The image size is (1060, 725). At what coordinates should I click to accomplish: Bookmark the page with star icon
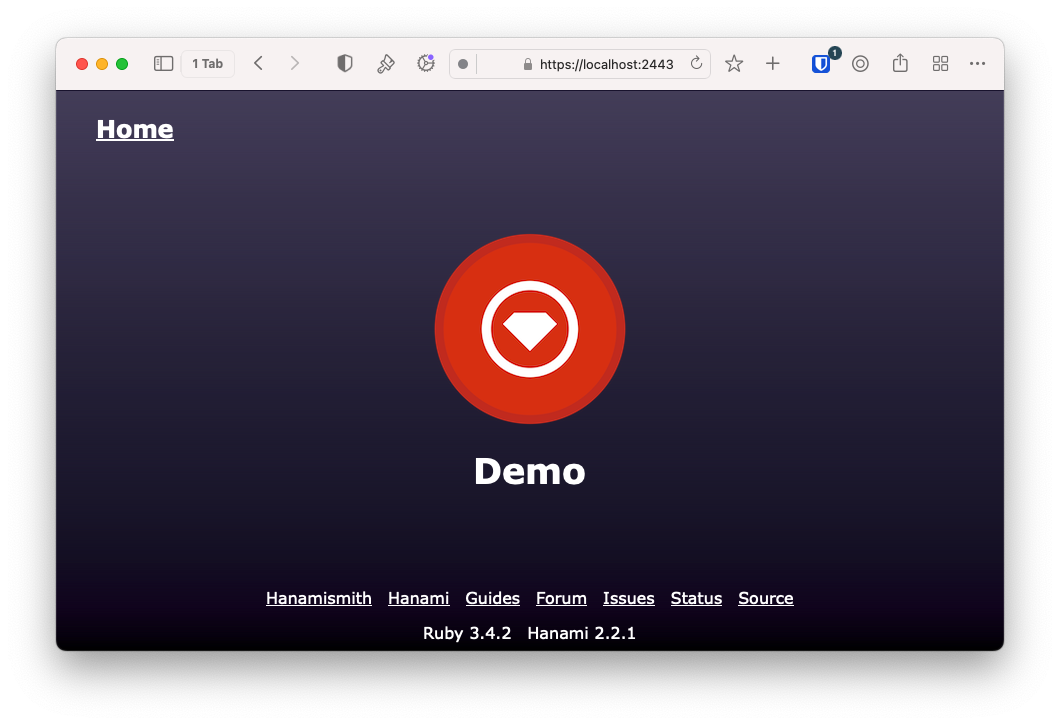coord(734,64)
